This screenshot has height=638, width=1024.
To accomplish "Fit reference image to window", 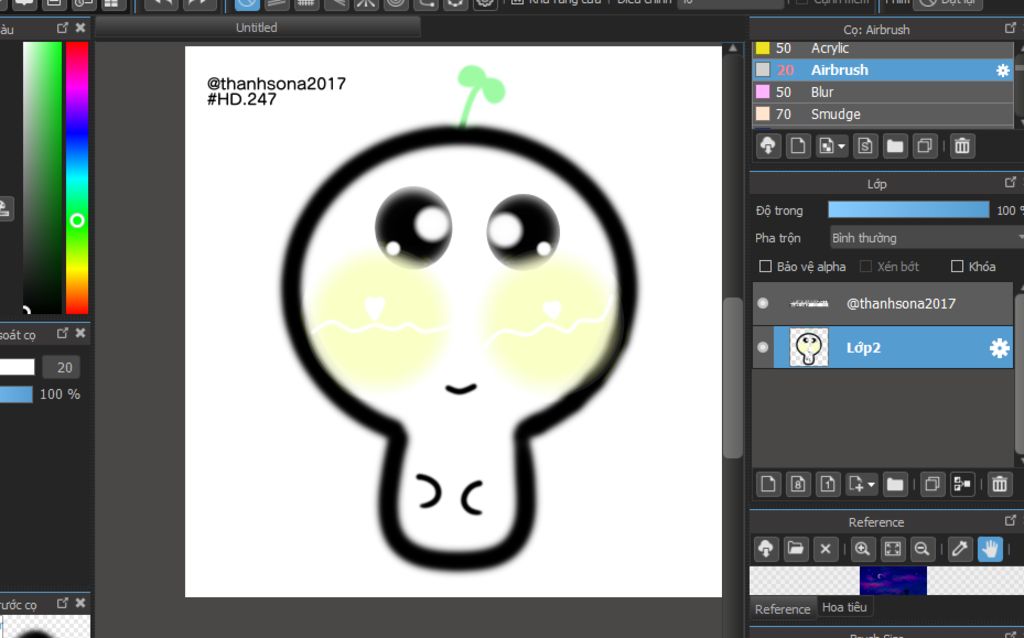I will point(892,549).
